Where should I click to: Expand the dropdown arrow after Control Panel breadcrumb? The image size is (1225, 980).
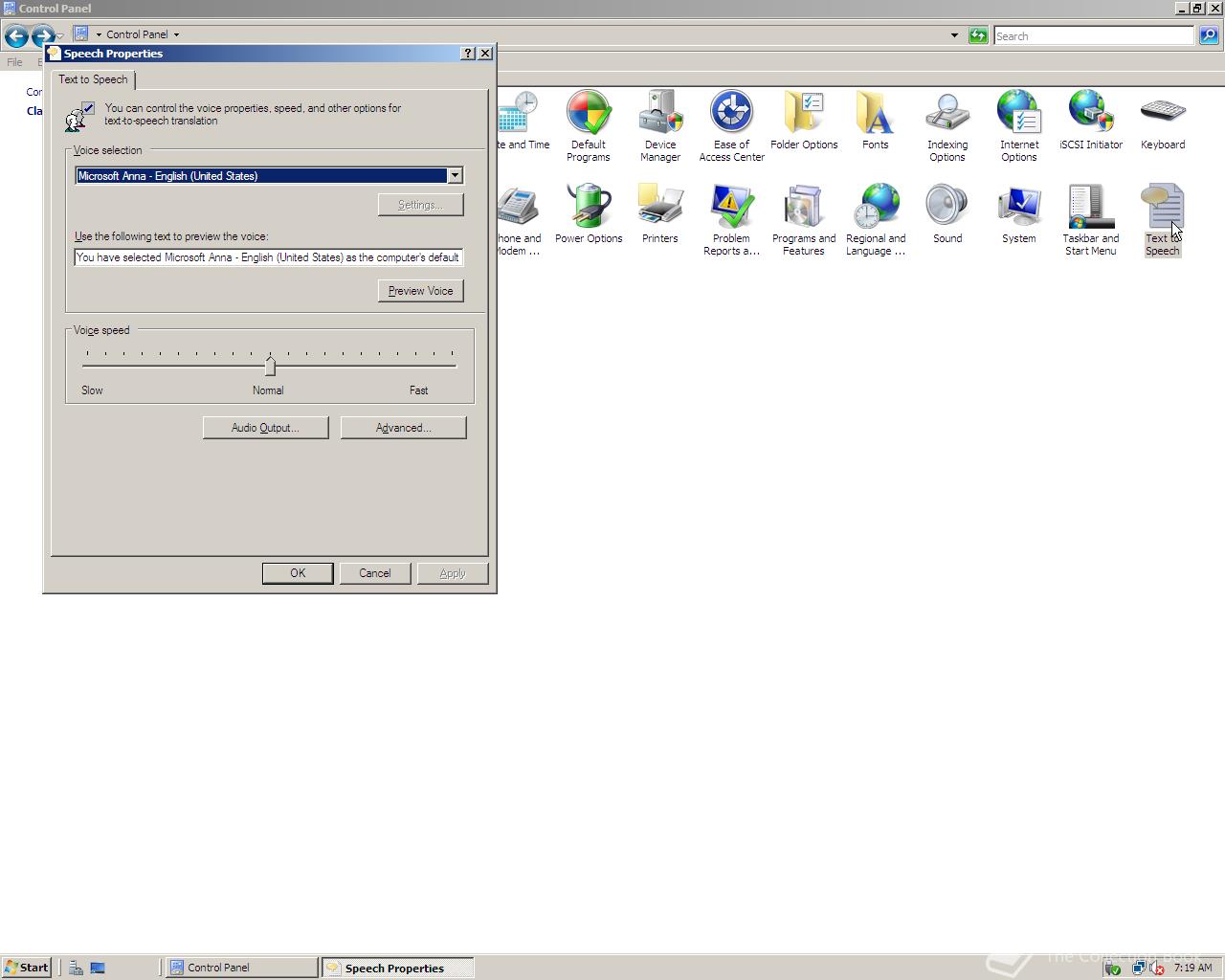pyautogui.click(x=176, y=34)
